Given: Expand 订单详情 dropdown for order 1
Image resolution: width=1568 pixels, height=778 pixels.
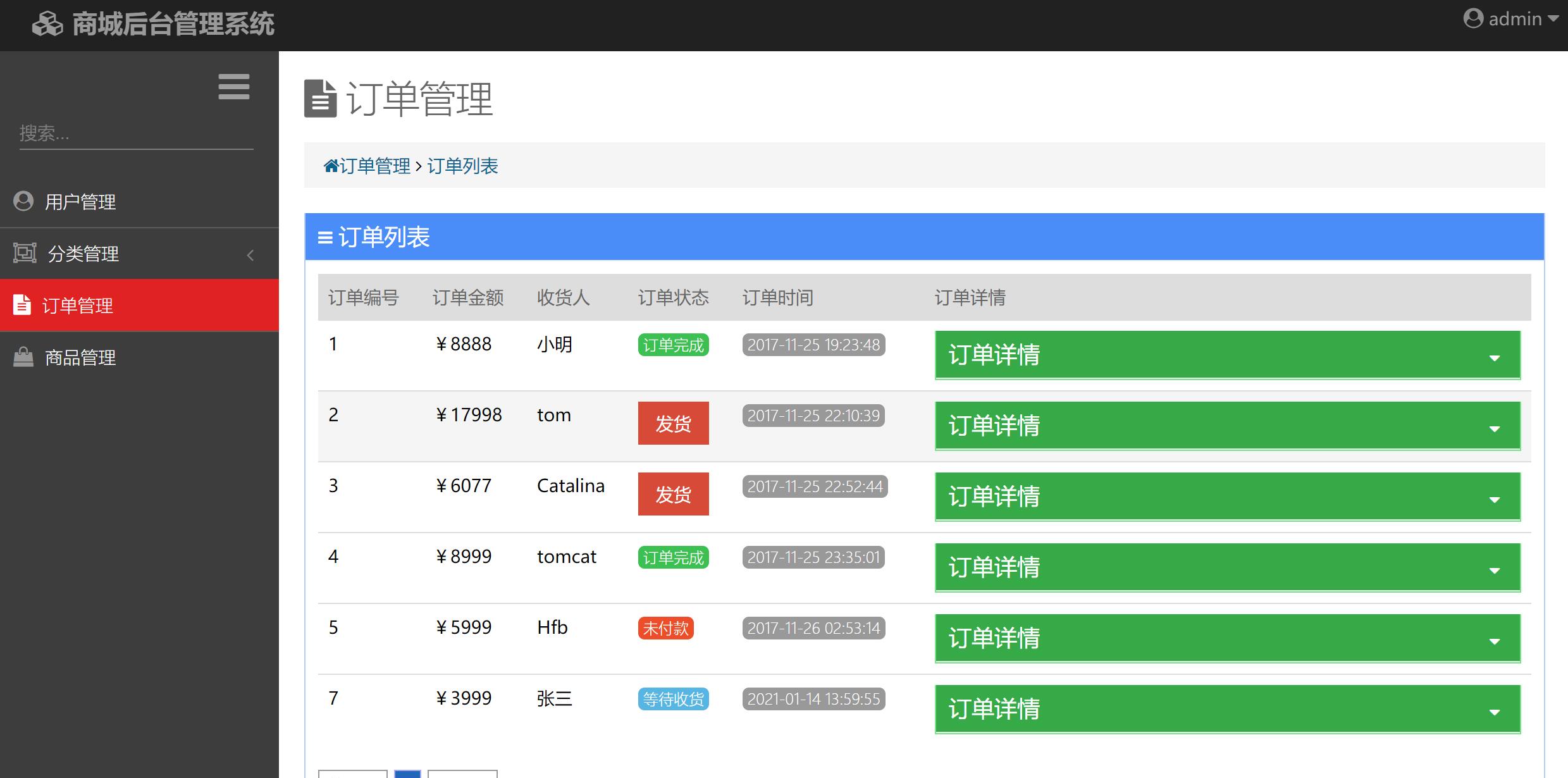Looking at the screenshot, I should (1227, 355).
